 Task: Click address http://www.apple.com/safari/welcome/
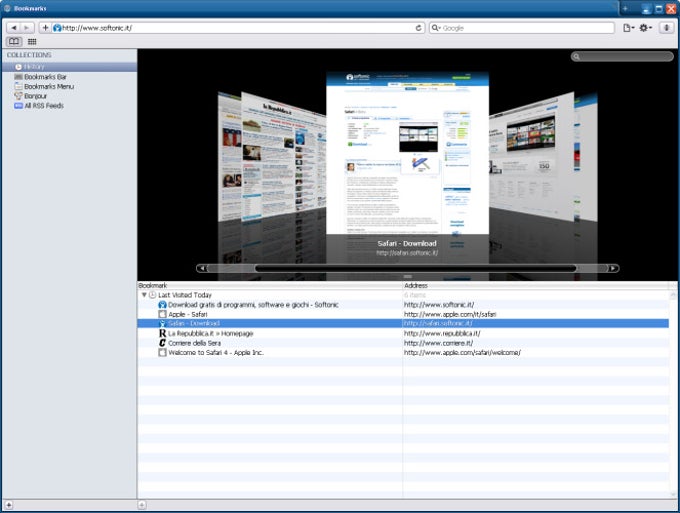[462, 353]
